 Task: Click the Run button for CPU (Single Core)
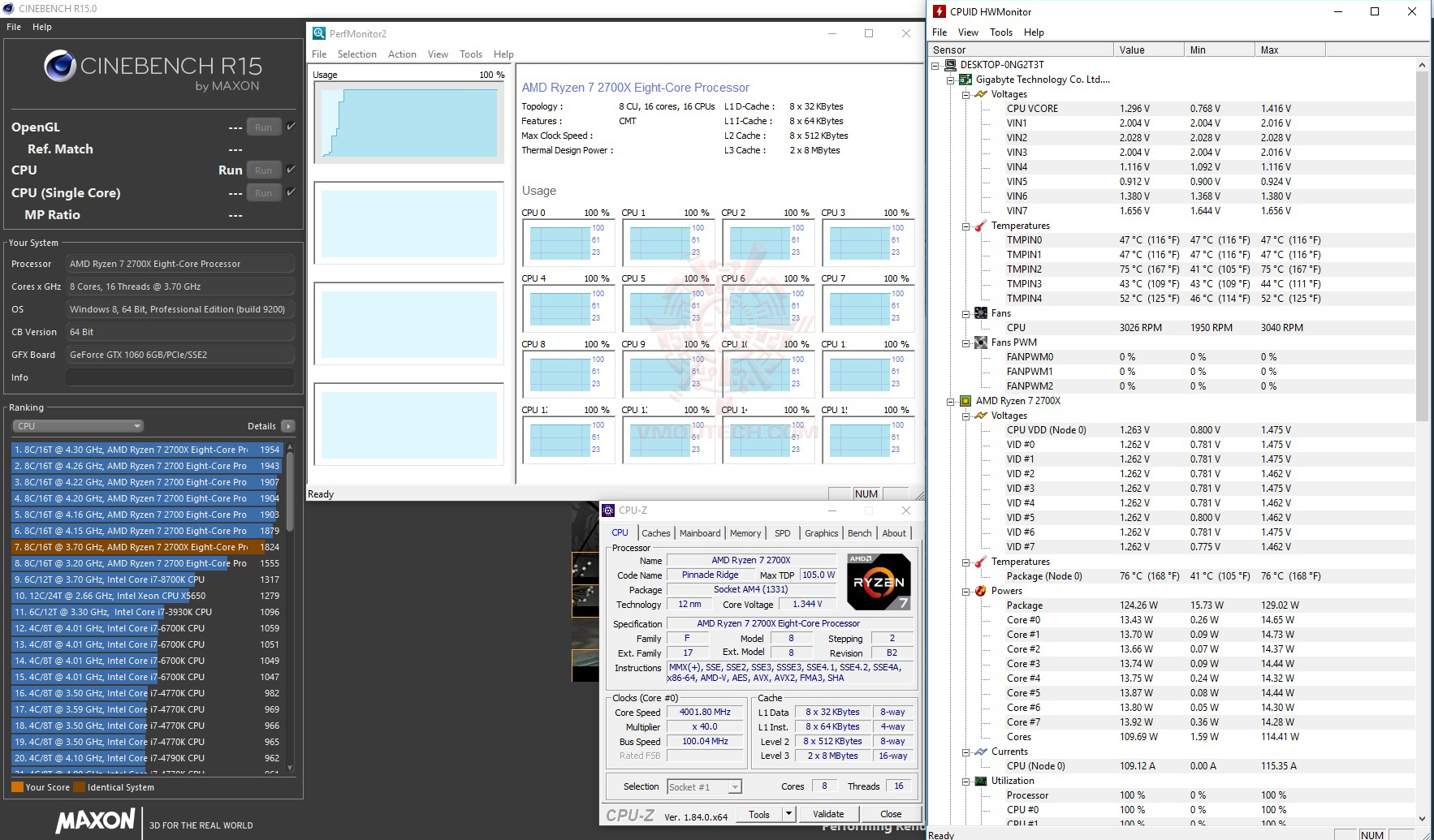coord(264,193)
